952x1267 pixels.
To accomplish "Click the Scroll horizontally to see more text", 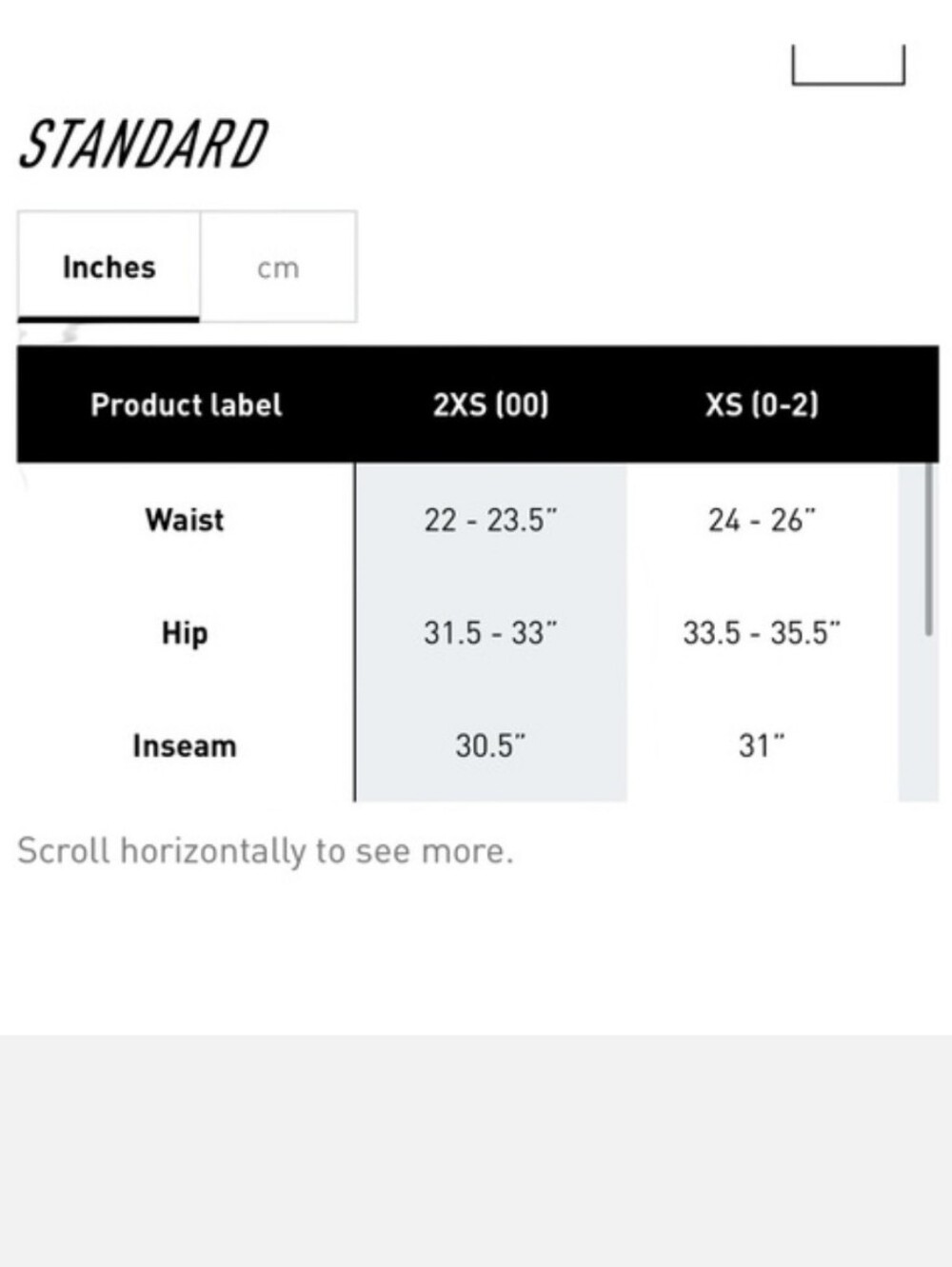I will (x=265, y=850).
